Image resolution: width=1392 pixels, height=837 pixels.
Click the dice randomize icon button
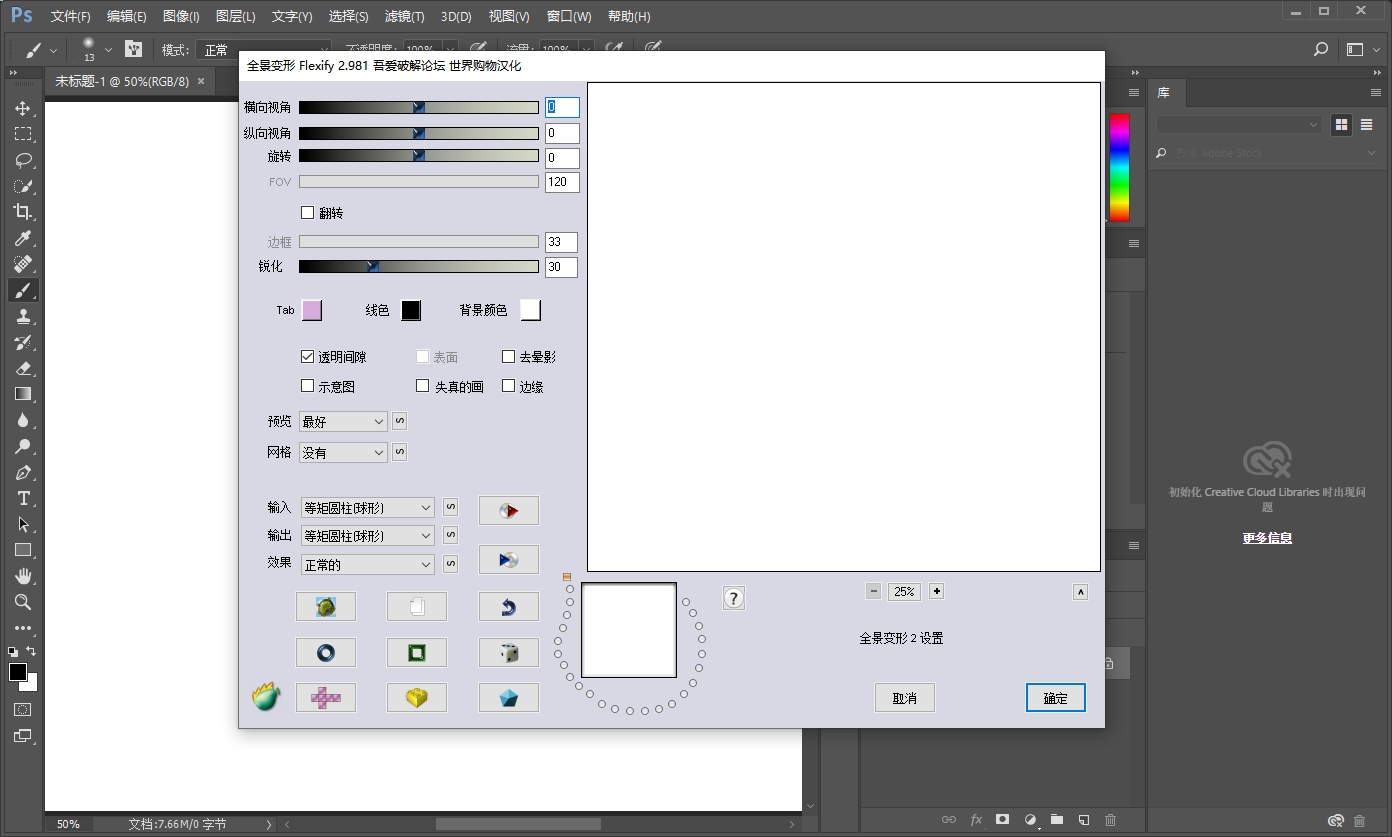point(508,653)
